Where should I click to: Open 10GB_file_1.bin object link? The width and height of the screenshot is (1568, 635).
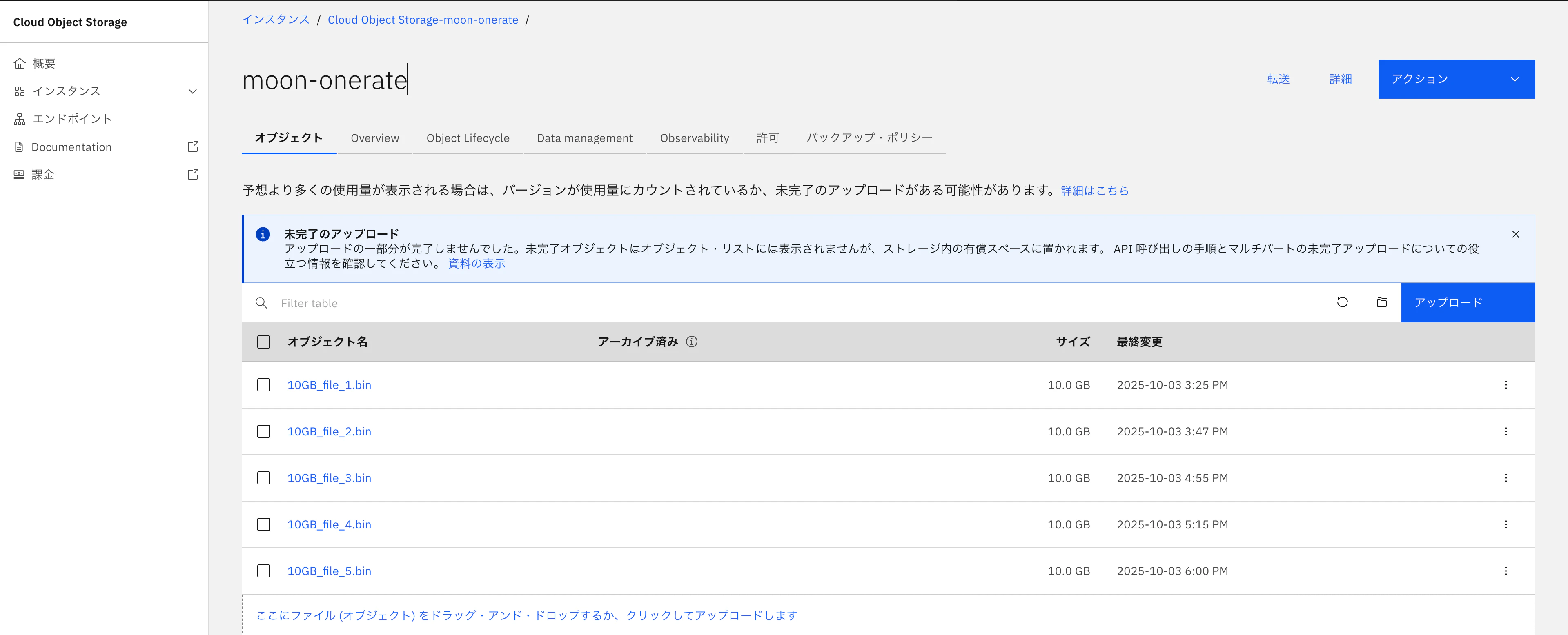[329, 385]
